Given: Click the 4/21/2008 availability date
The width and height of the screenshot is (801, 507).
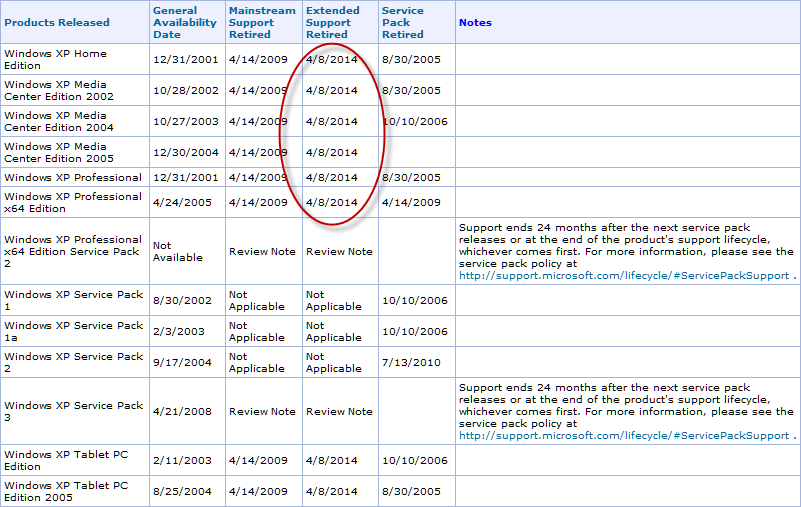Looking at the screenshot, I should coord(182,411).
